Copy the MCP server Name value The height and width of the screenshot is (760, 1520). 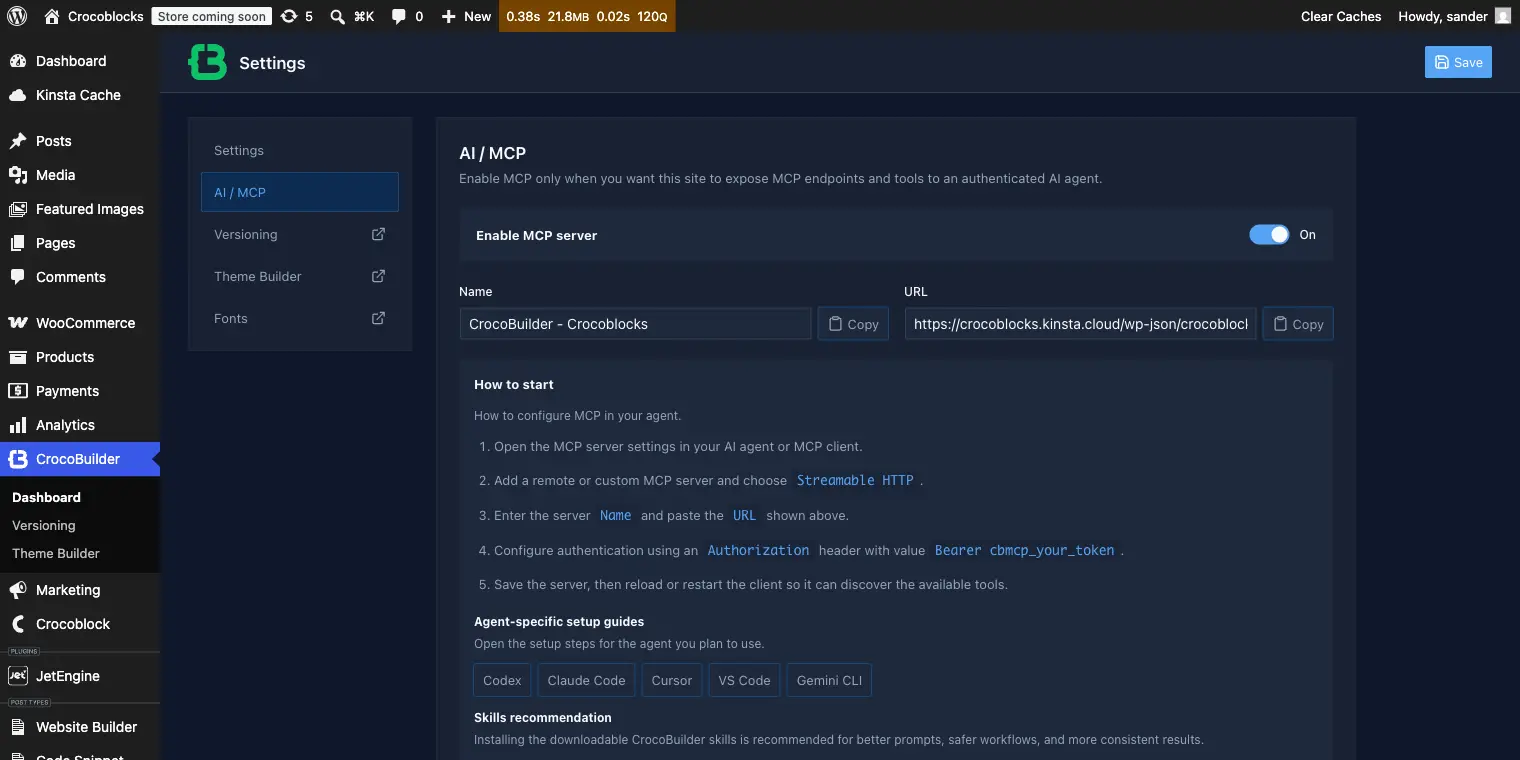pyautogui.click(x=853, y=324)
